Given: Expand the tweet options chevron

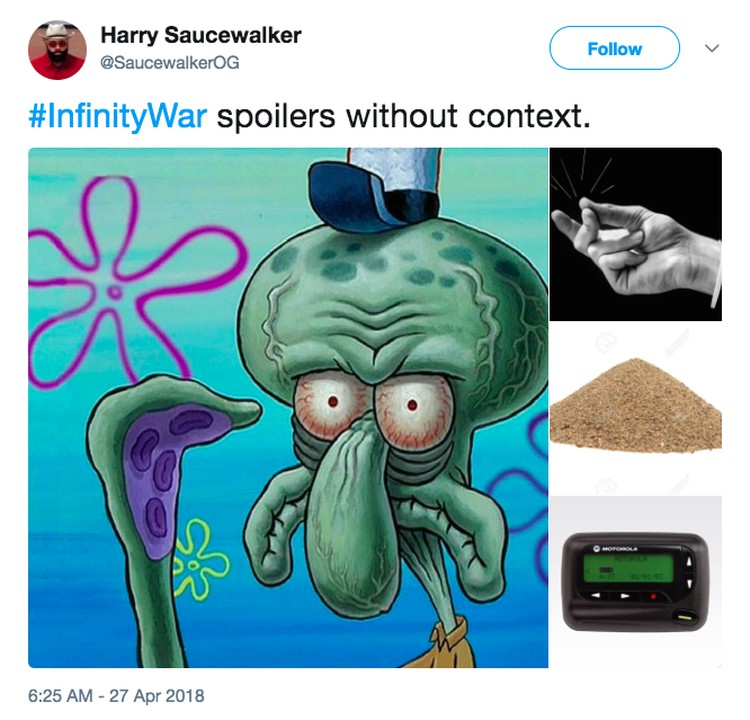Looking at the screenshot, I should tap(712, 48).
